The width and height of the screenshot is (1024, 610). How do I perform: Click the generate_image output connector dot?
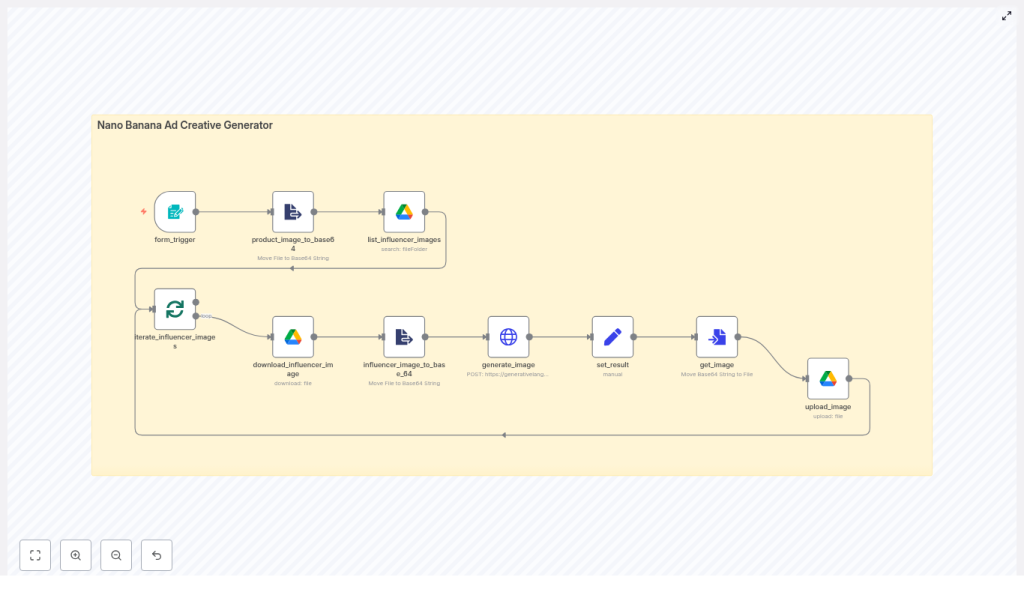(529, 337)
